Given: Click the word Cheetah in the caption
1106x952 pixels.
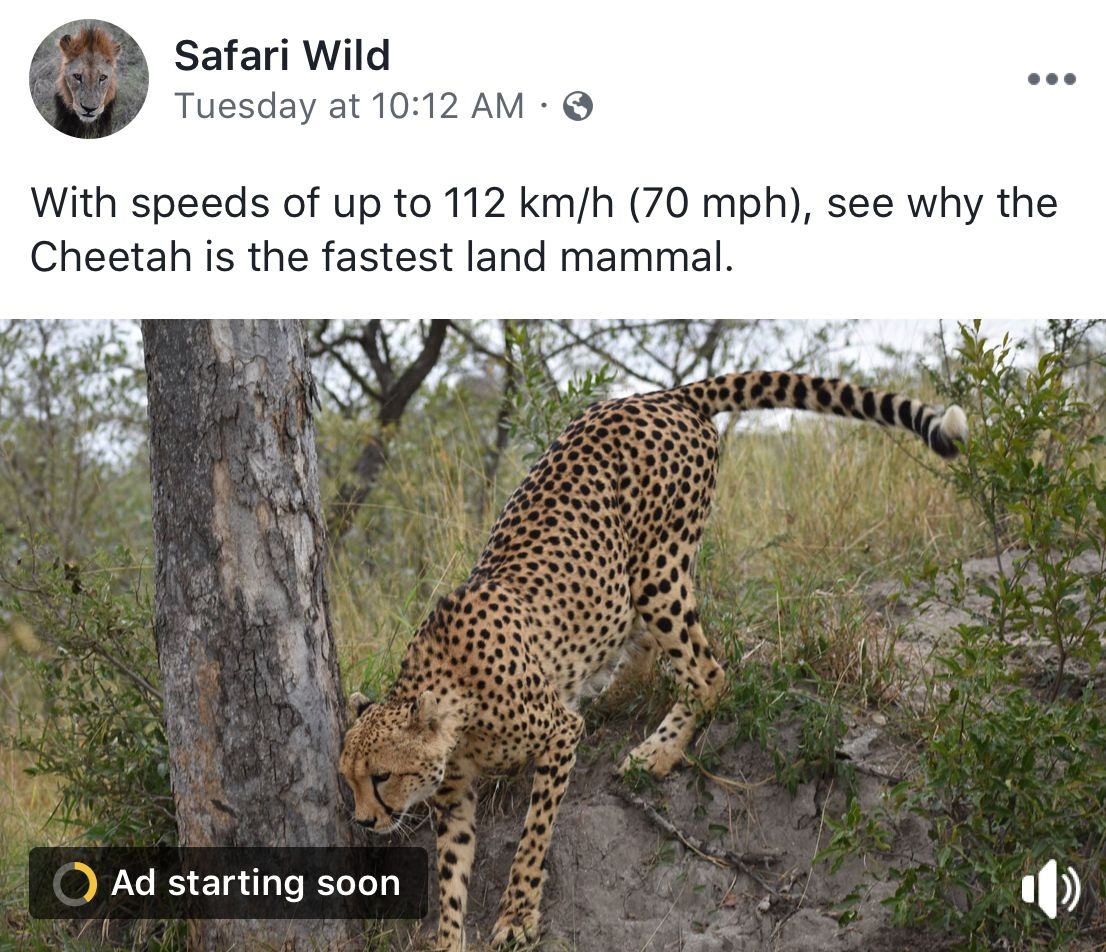Looking at the screenshot, I should 111,257.
